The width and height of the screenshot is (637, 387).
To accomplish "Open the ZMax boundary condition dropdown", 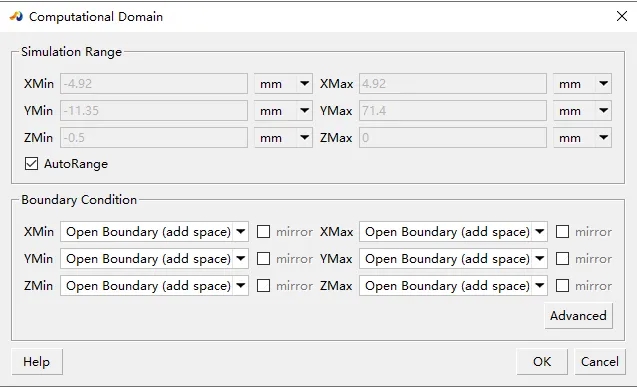I will pyautogui.click(x=453, y=286).
